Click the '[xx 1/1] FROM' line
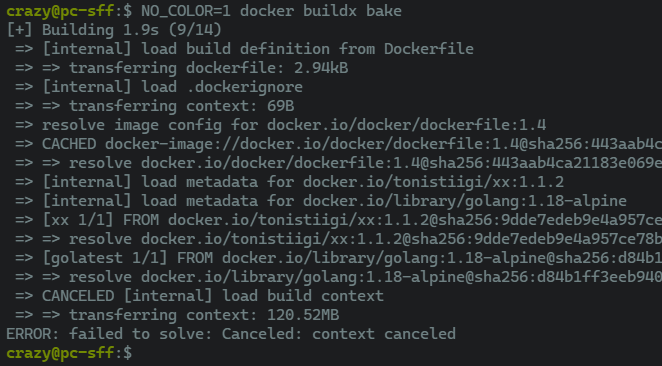Image resolution: width=662 pixels, height=366 pixels. pos(339,220)
